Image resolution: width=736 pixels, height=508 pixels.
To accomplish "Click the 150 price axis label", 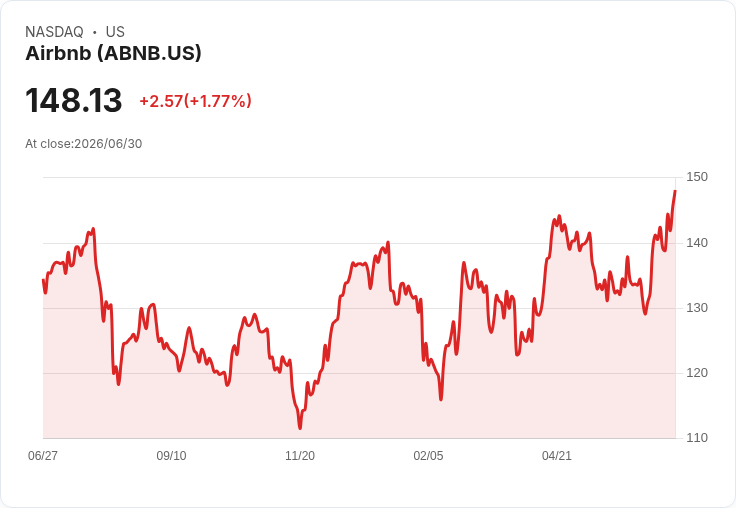I will coord(697,177).
